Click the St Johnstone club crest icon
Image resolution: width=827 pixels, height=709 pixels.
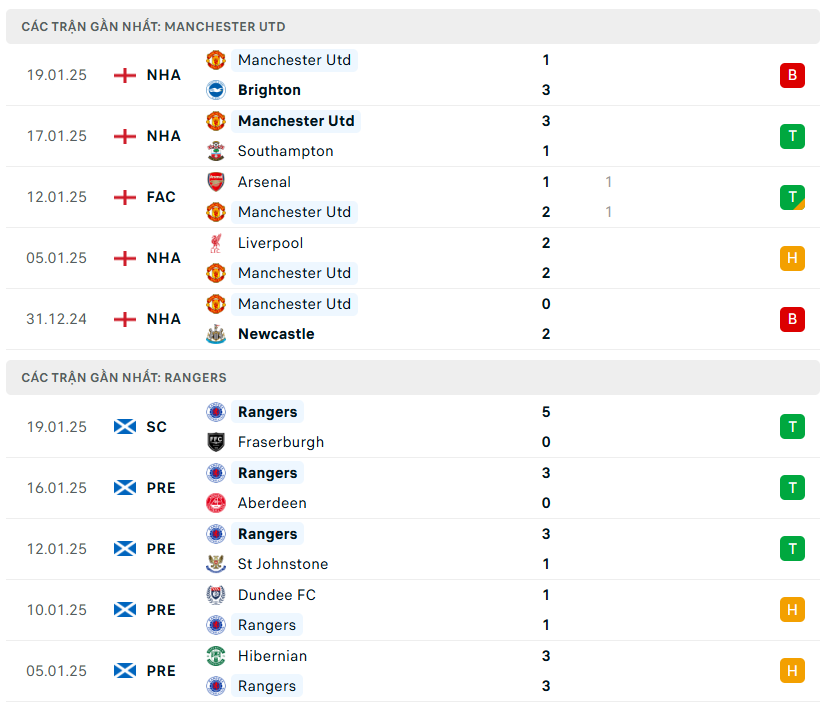[x=216, y=564]
